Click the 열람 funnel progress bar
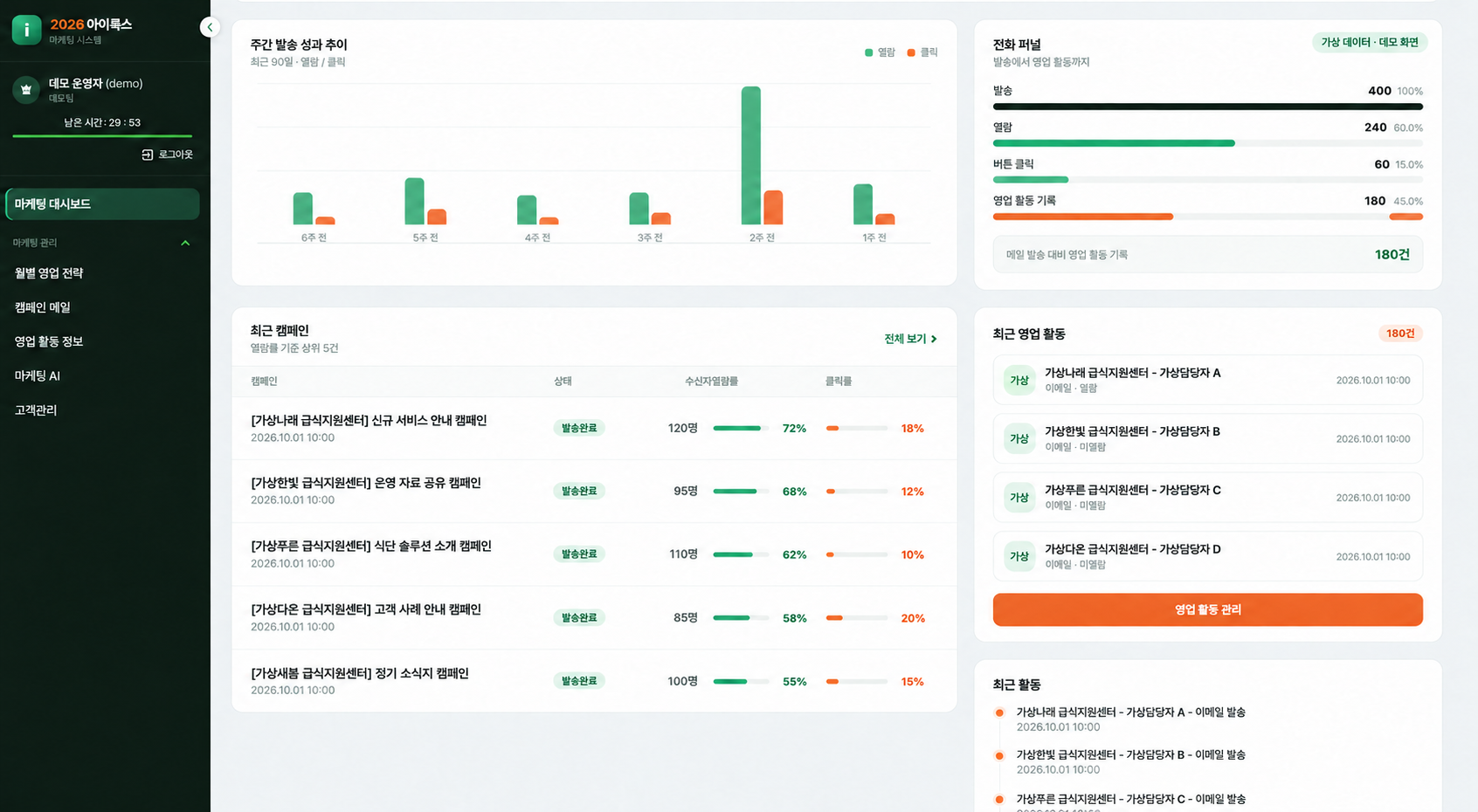Image resolution: width=1478 pixels, height=812 pixels. pos(1207,143)
